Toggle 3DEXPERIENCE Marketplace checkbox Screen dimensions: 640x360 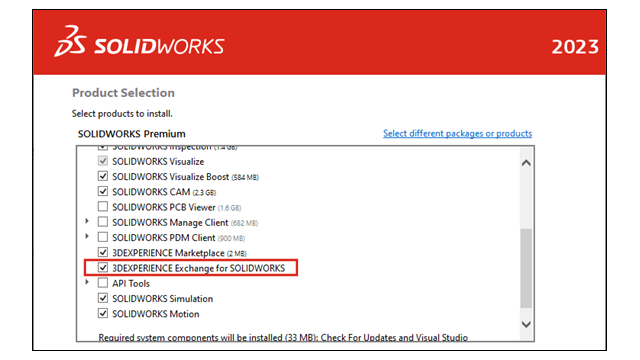point(103,252)
